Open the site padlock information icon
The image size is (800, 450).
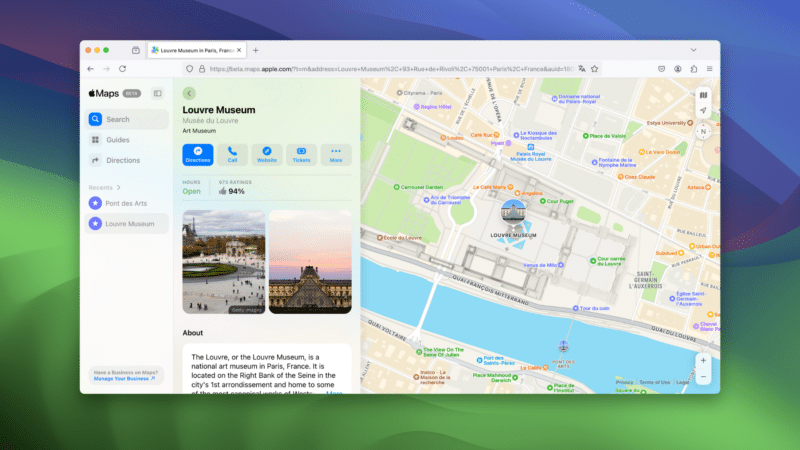coord(202,69)
